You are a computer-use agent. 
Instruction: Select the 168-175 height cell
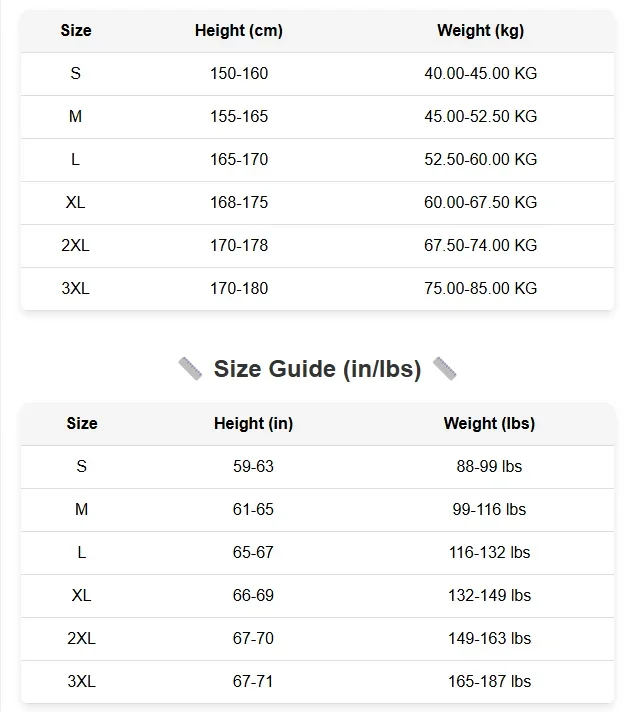pos(239,203)
